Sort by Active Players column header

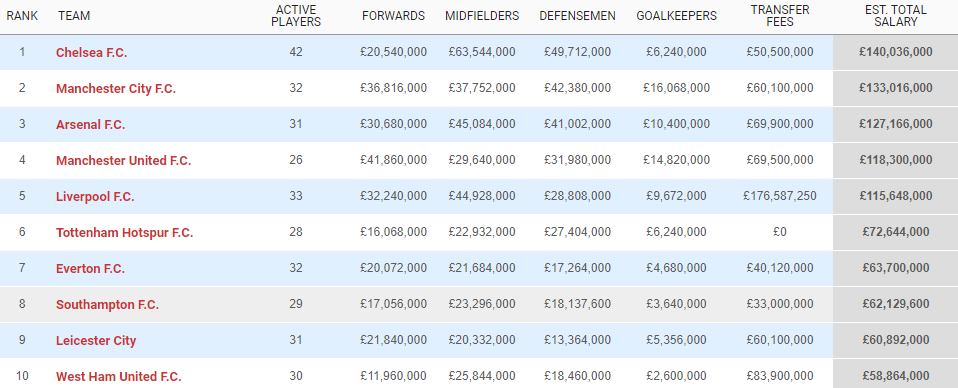296,16
